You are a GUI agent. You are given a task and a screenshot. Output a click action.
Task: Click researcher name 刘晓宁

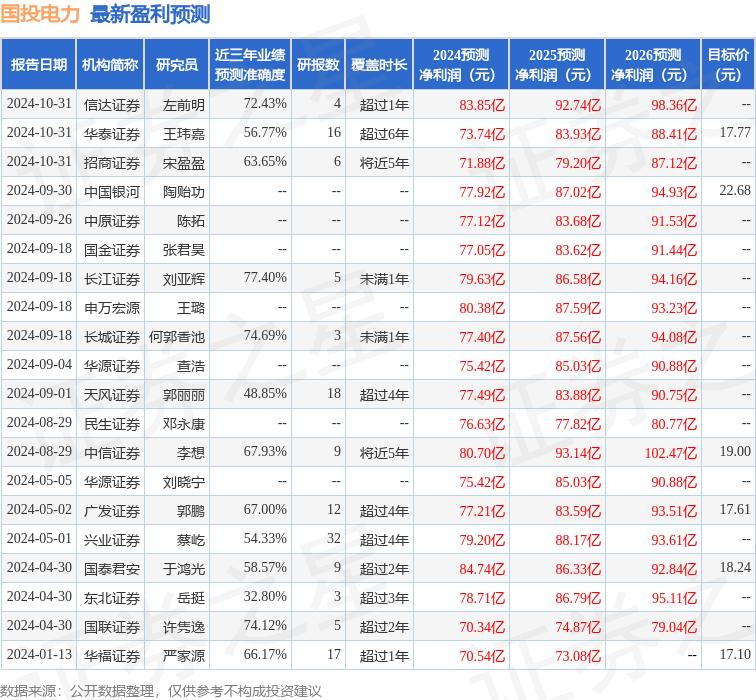183,481
